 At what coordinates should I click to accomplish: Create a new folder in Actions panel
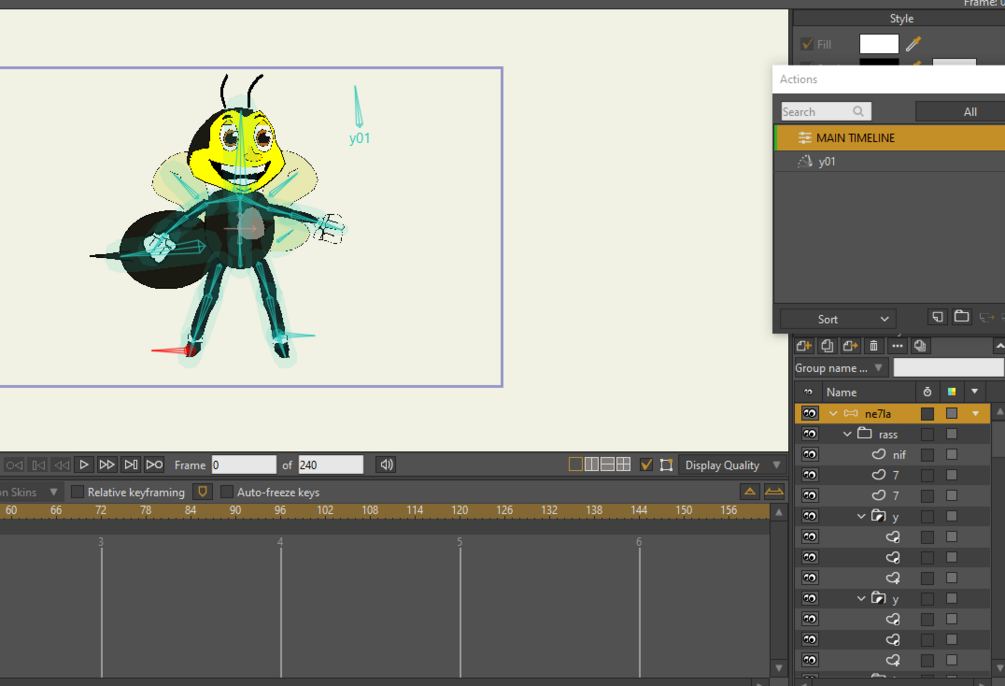[x=961, y=316]
